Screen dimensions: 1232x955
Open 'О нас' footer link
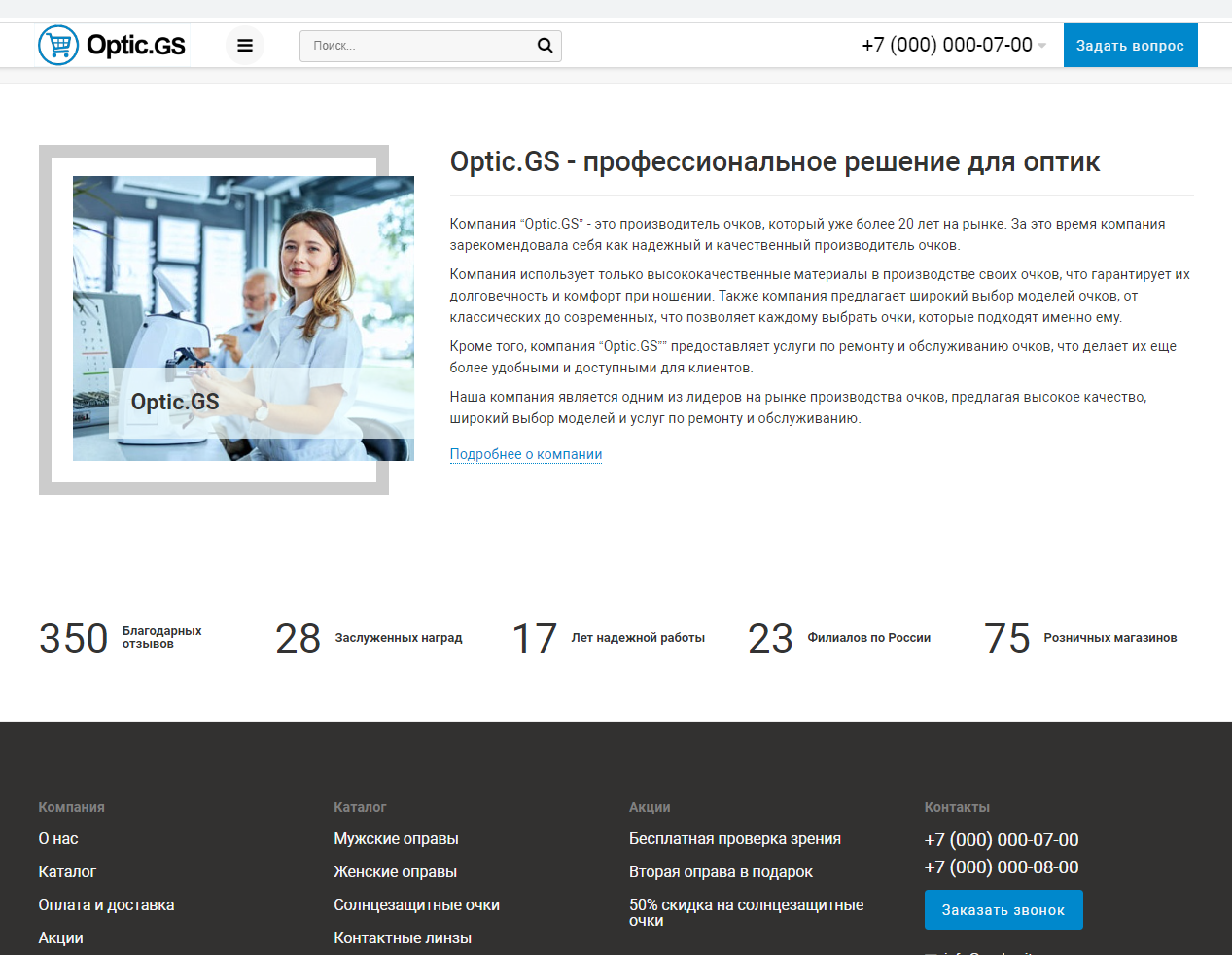58,838
